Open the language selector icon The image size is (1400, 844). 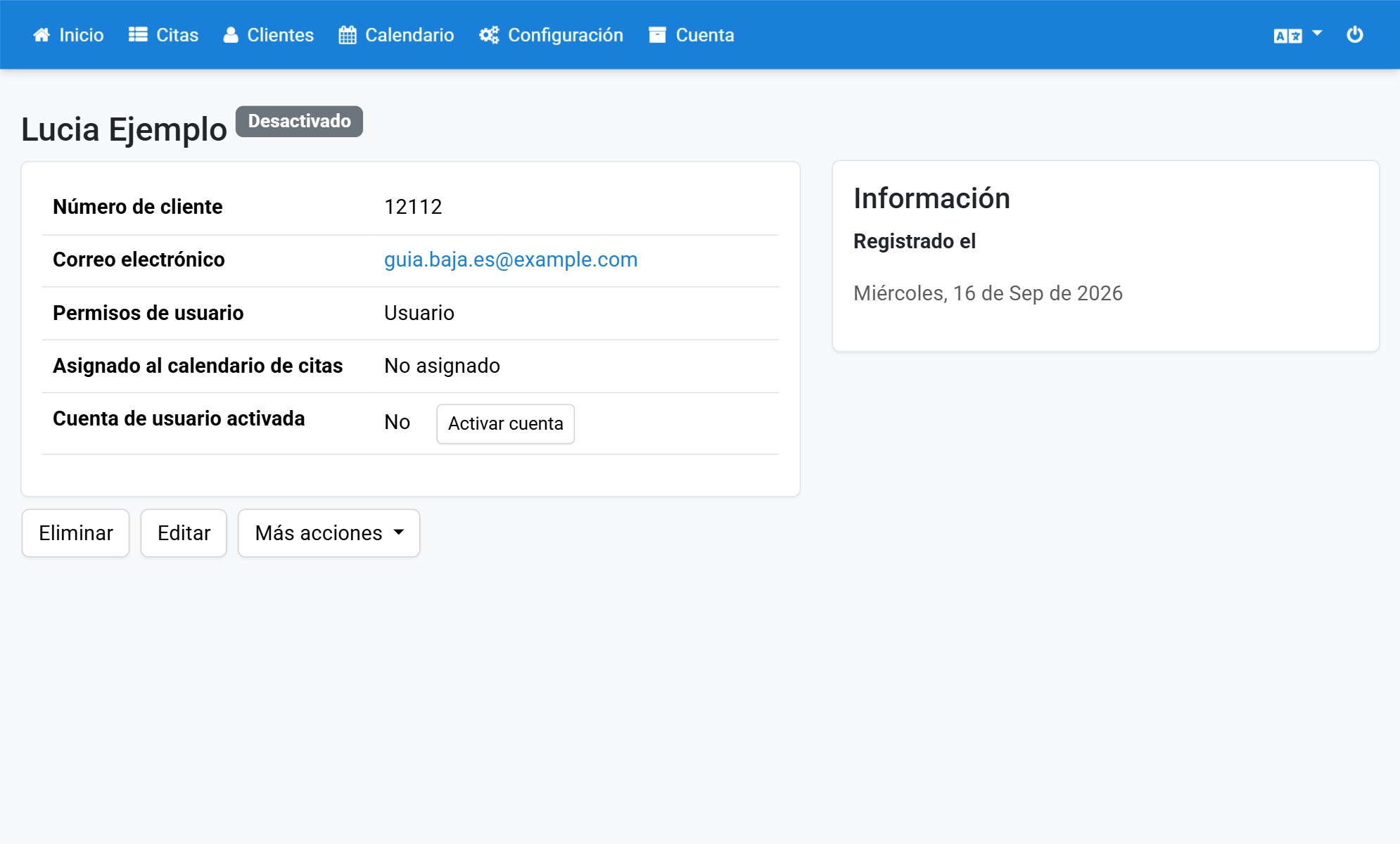[x=1287, y=36]
